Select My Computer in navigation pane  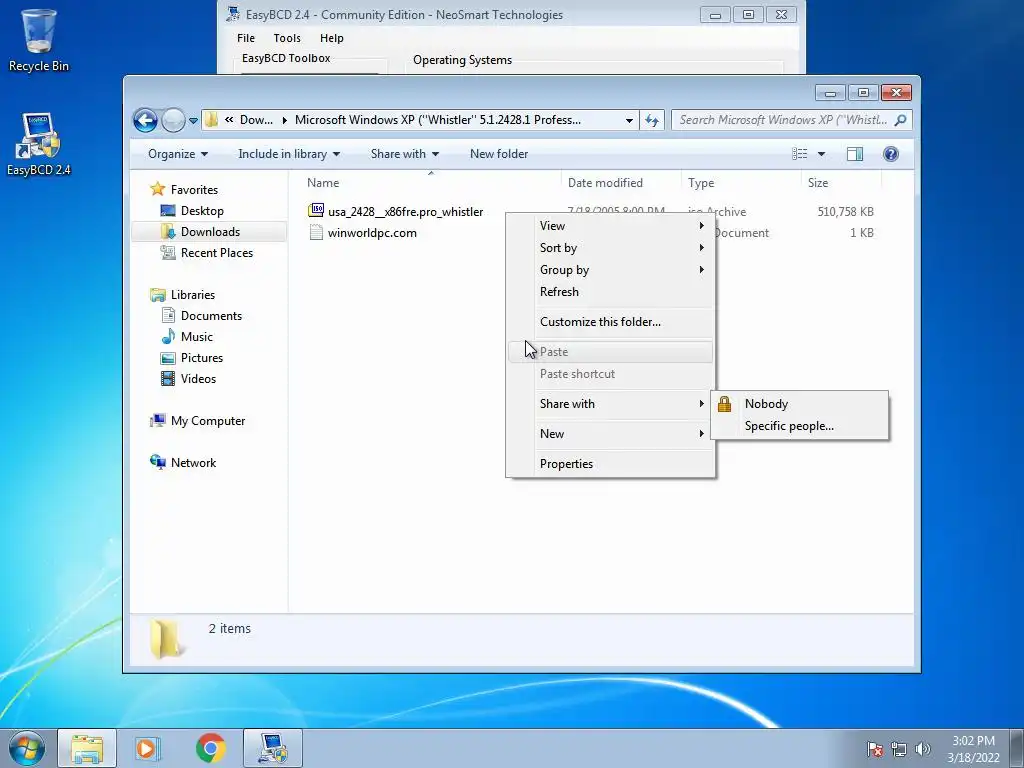pos(208,421)
